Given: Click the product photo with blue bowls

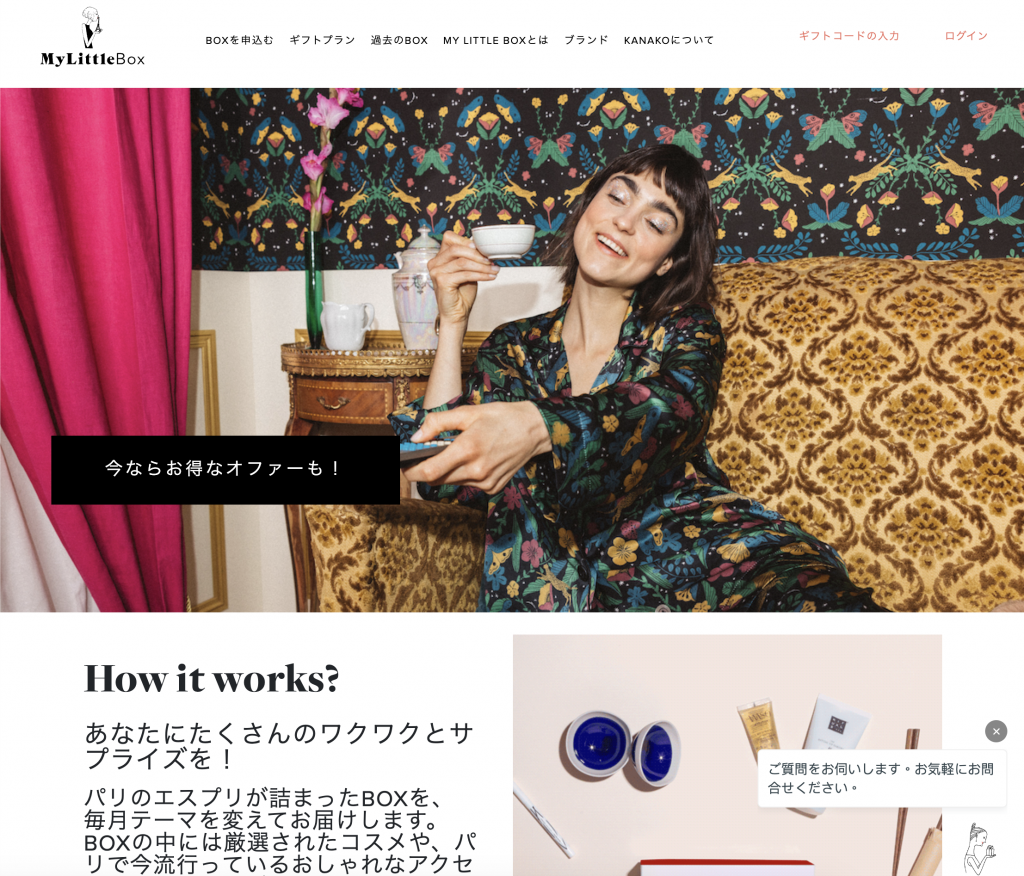Looking at the screenshot, I should (x=727, y=755).
